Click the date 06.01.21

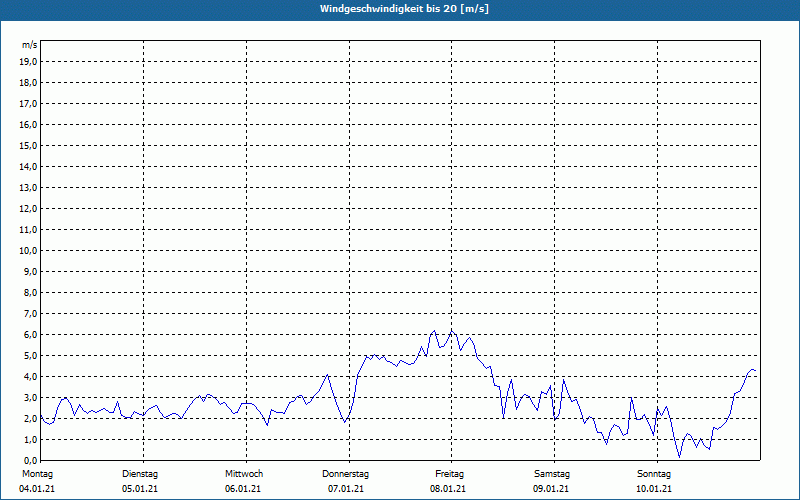(x=243, y=489)
